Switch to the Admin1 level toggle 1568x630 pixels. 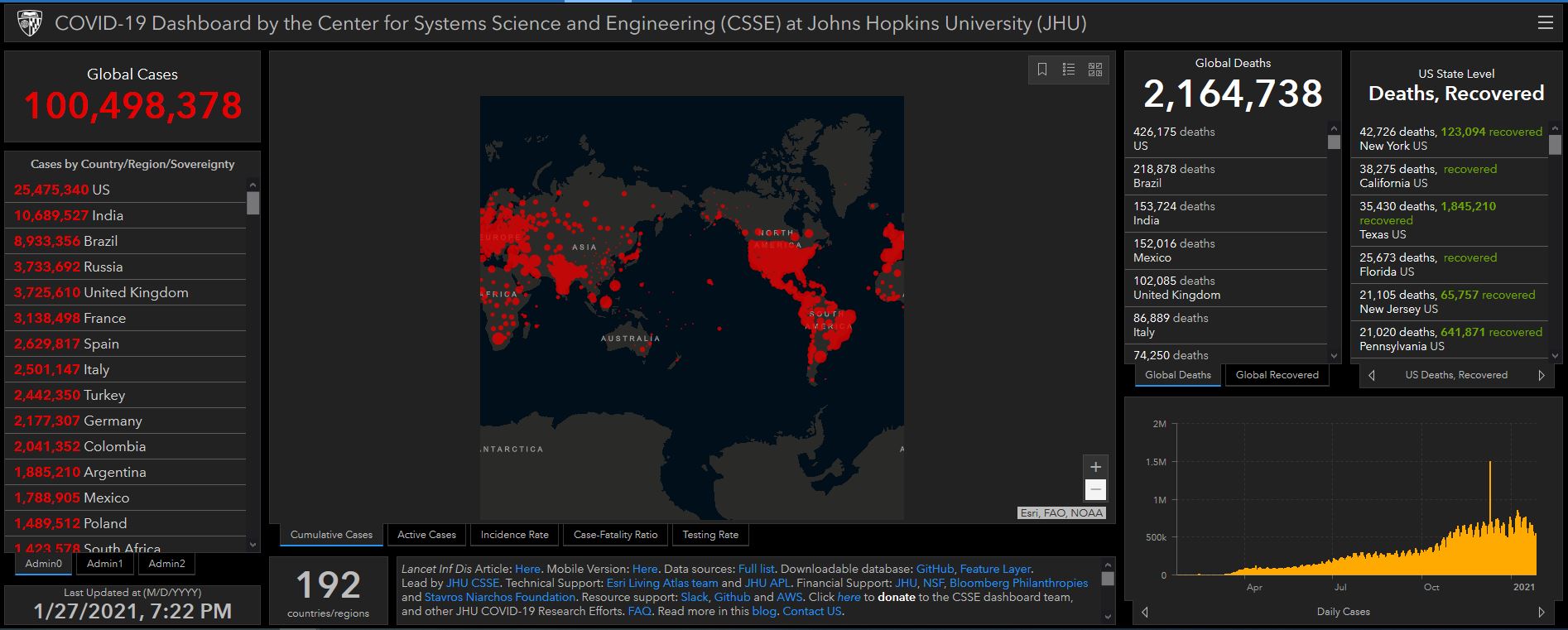(105, 564)
